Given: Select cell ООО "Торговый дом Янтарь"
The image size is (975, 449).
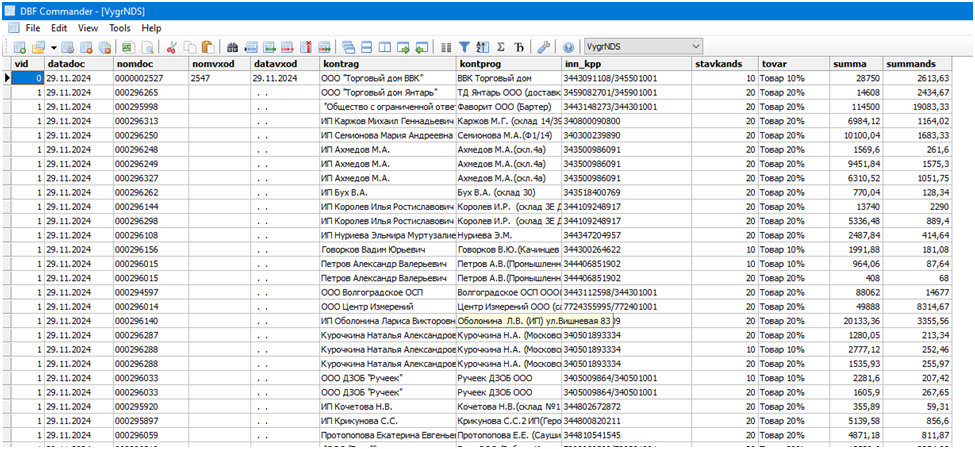Looking at the screenshot, I should [387, 92].
